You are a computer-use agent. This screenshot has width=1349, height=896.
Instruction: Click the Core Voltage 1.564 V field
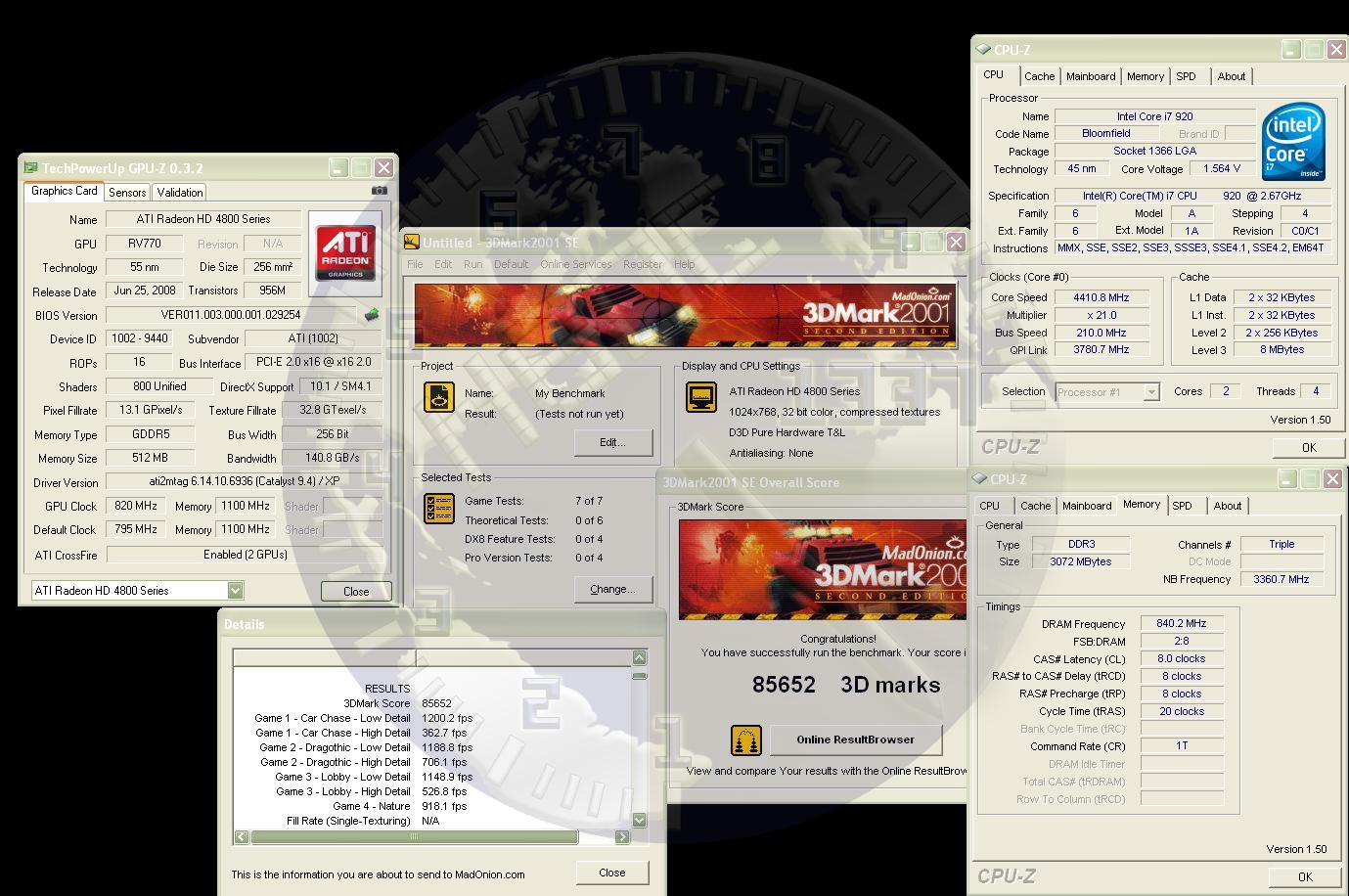[1222, 168]
